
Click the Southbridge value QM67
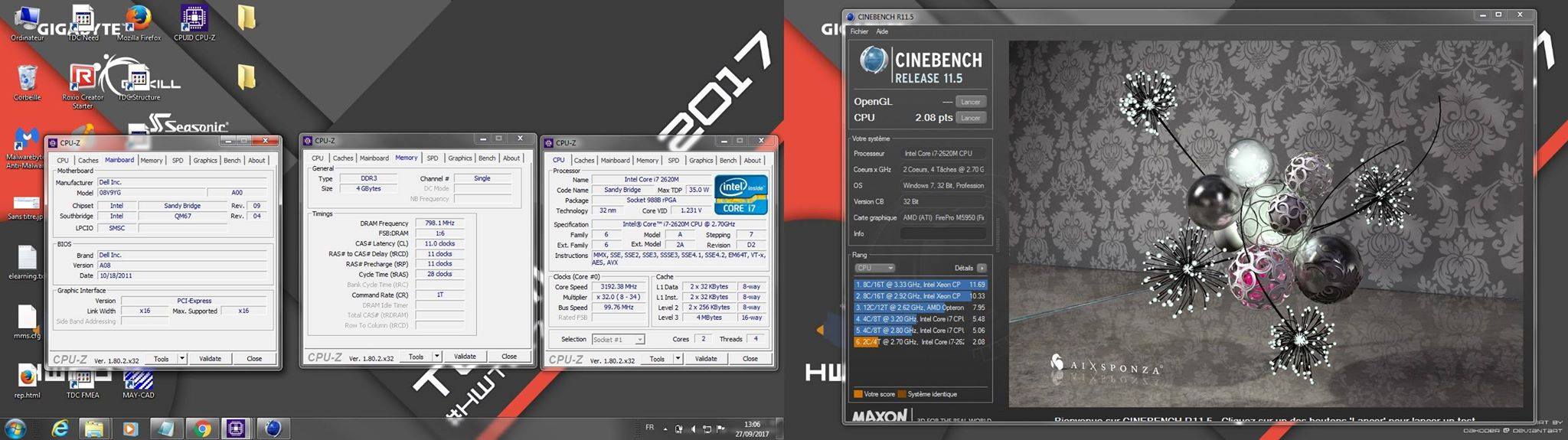tap(182, 217)
